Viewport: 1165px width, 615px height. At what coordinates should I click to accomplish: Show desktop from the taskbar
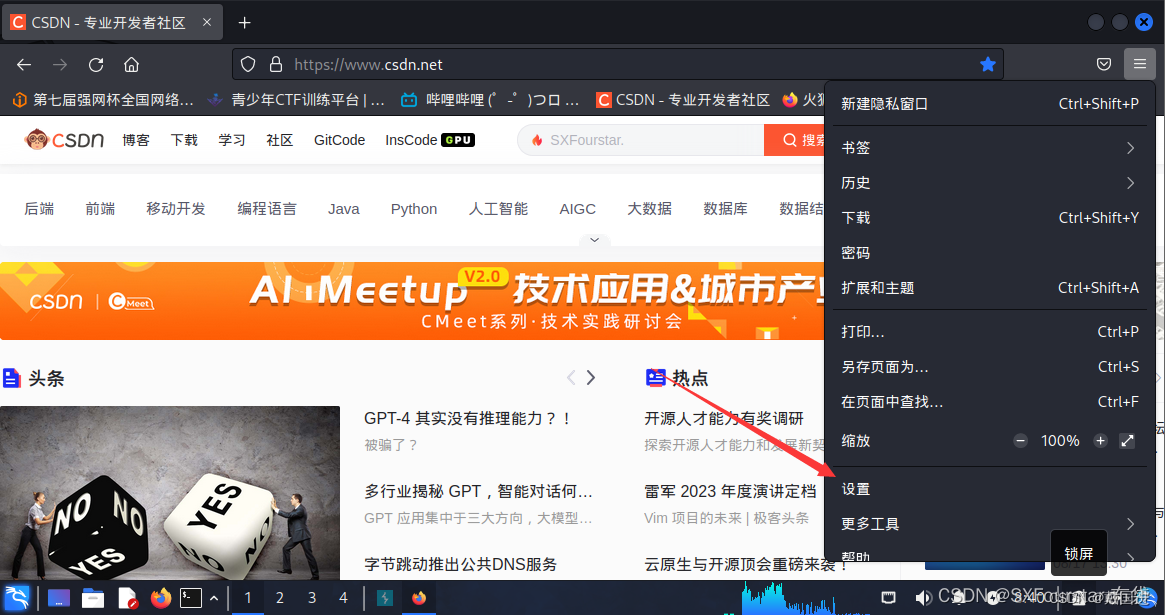click(59, 598)
